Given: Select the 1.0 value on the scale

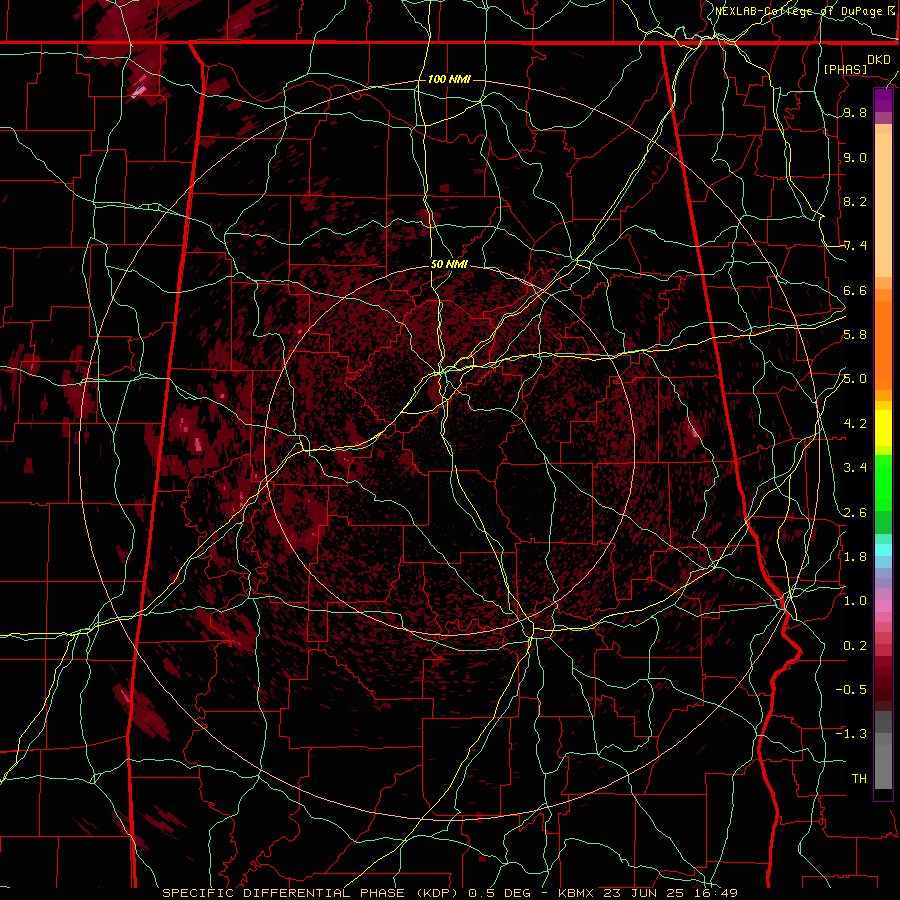Looking at the screenshot, I should pos(855,601).
